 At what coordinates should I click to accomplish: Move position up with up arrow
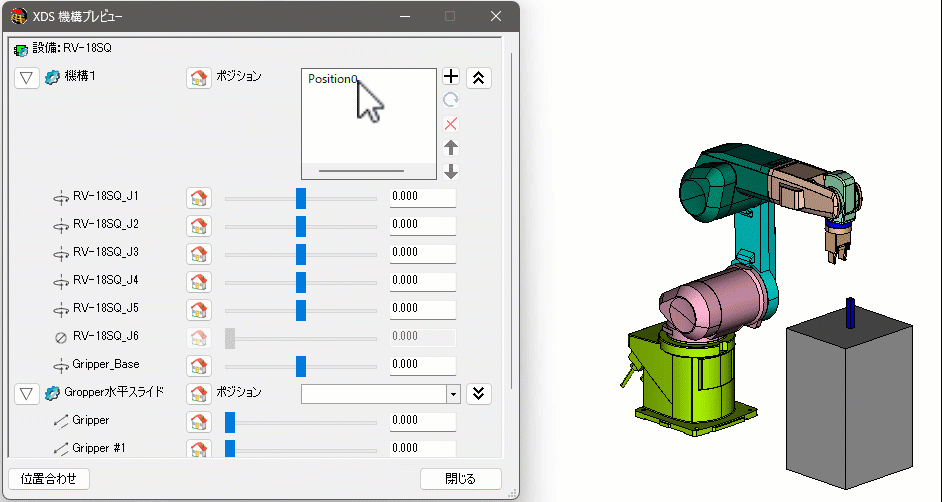(x=451, y=148)
